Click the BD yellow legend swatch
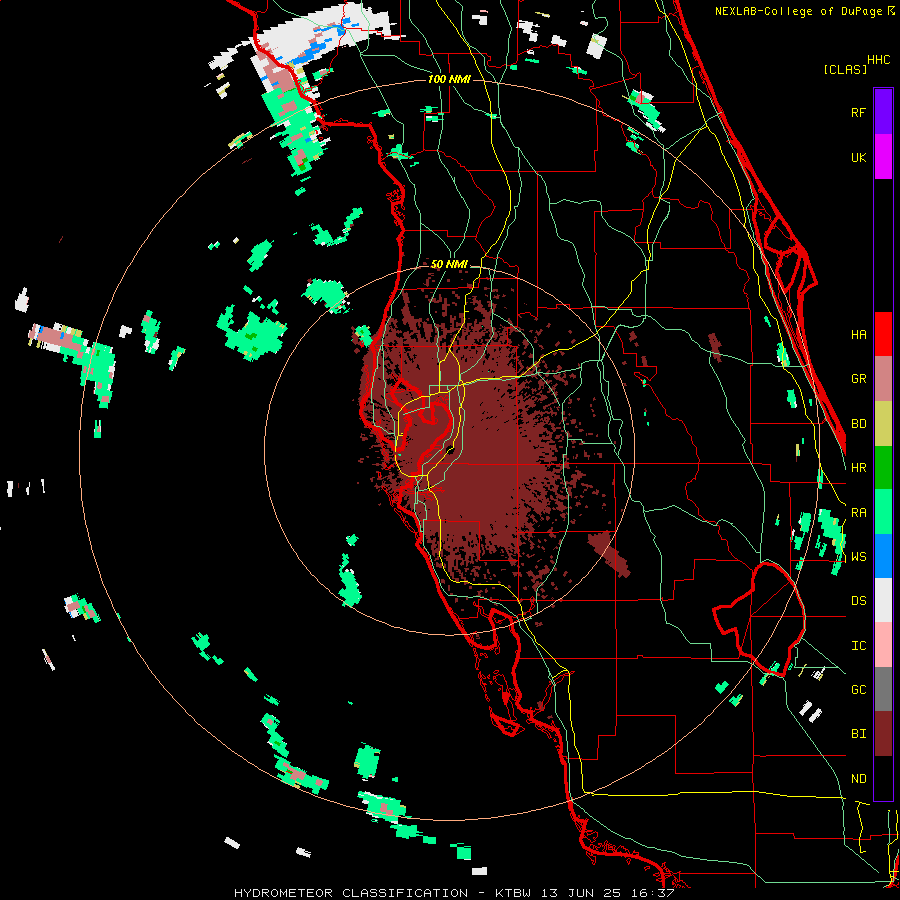Screen dimensions: 900x900 [883, 423]
